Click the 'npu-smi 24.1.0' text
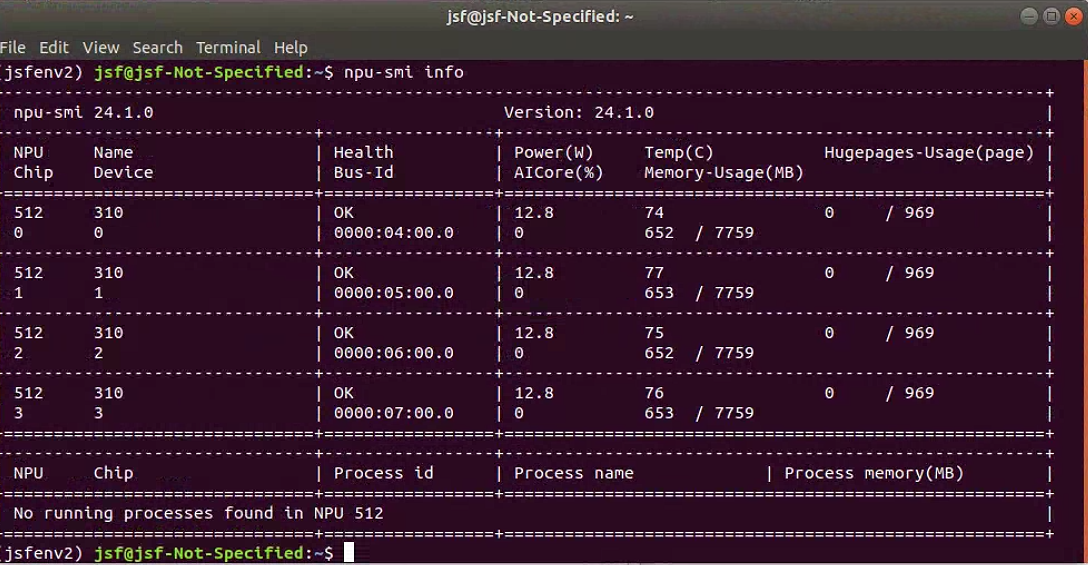Screen dimensions: 1088x565 (83, 112)
